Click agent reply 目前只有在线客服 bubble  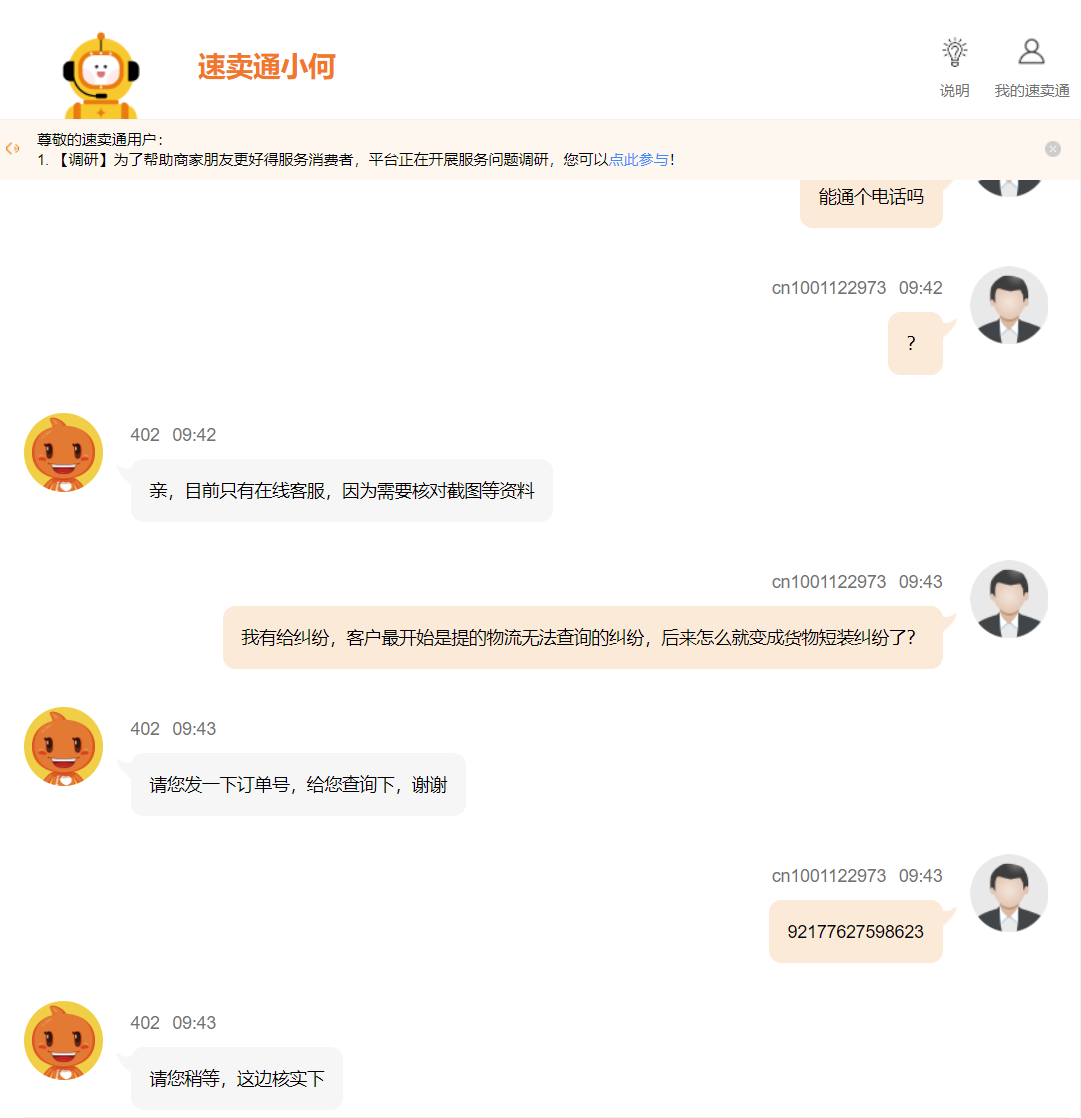pos(342,491)
